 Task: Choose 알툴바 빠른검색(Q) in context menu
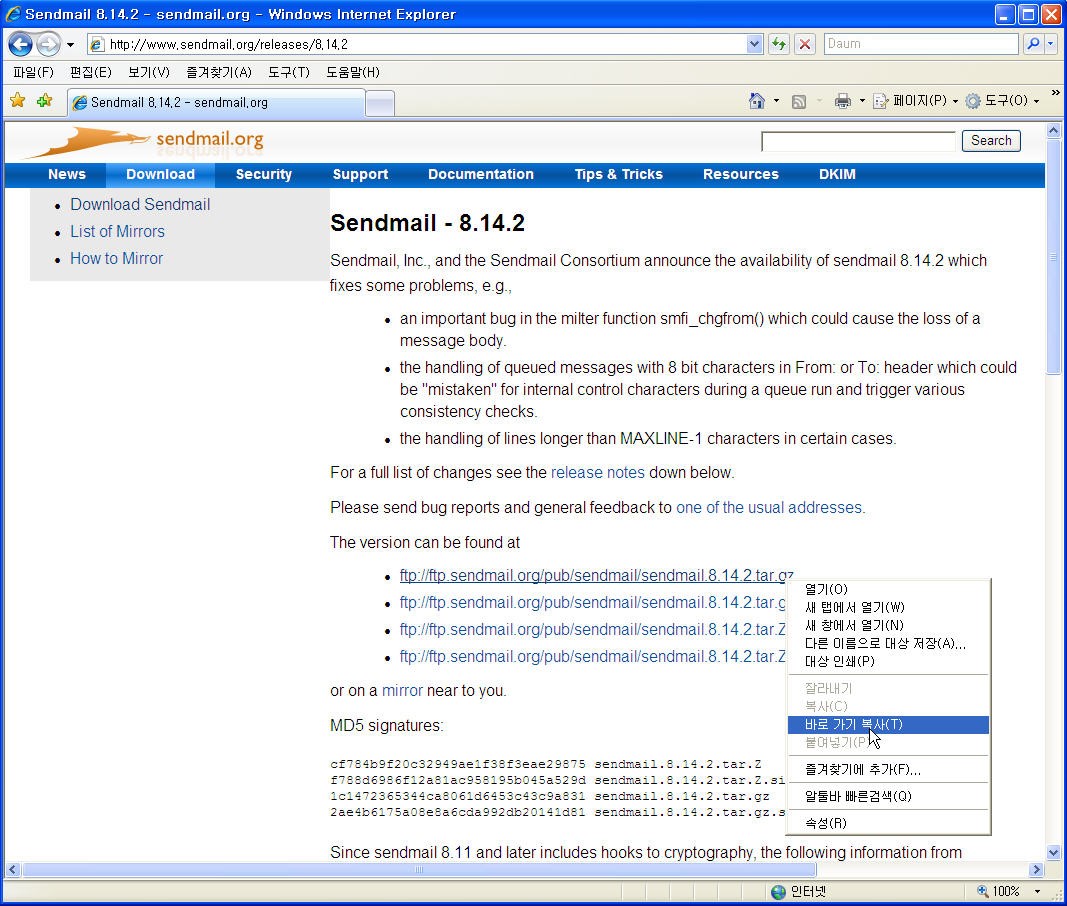(x=888, y=796)
